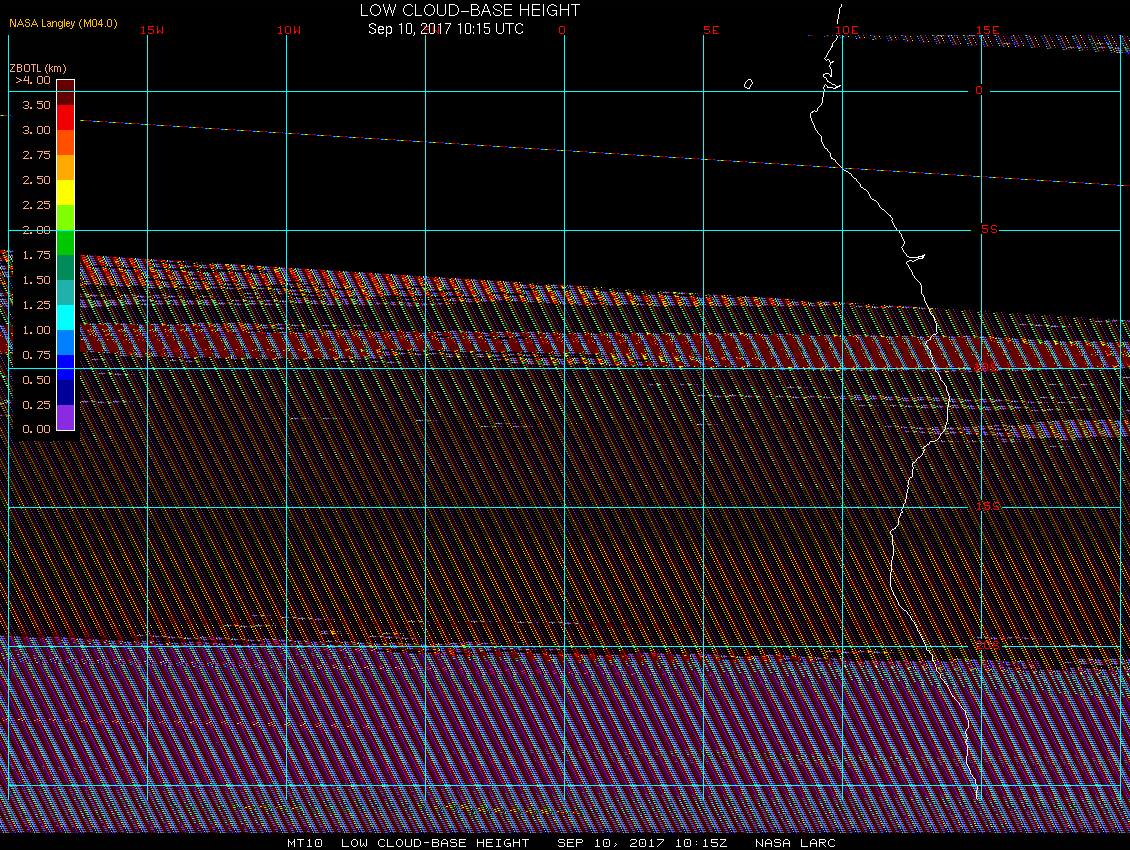Select the yellow 2.50 km legend color
This screenshot has width=1130, height=850.
tap(66, 192)
